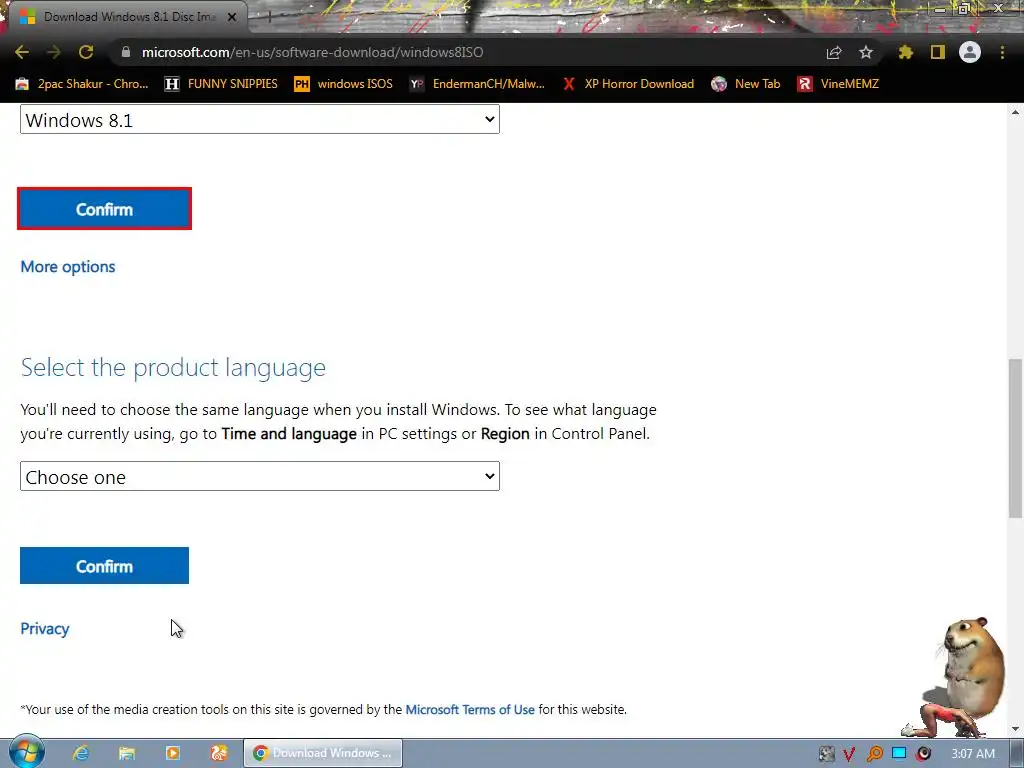Bookmark this page with the star icon
Viewport: 1024px width, 768px height.
point(866,52)
